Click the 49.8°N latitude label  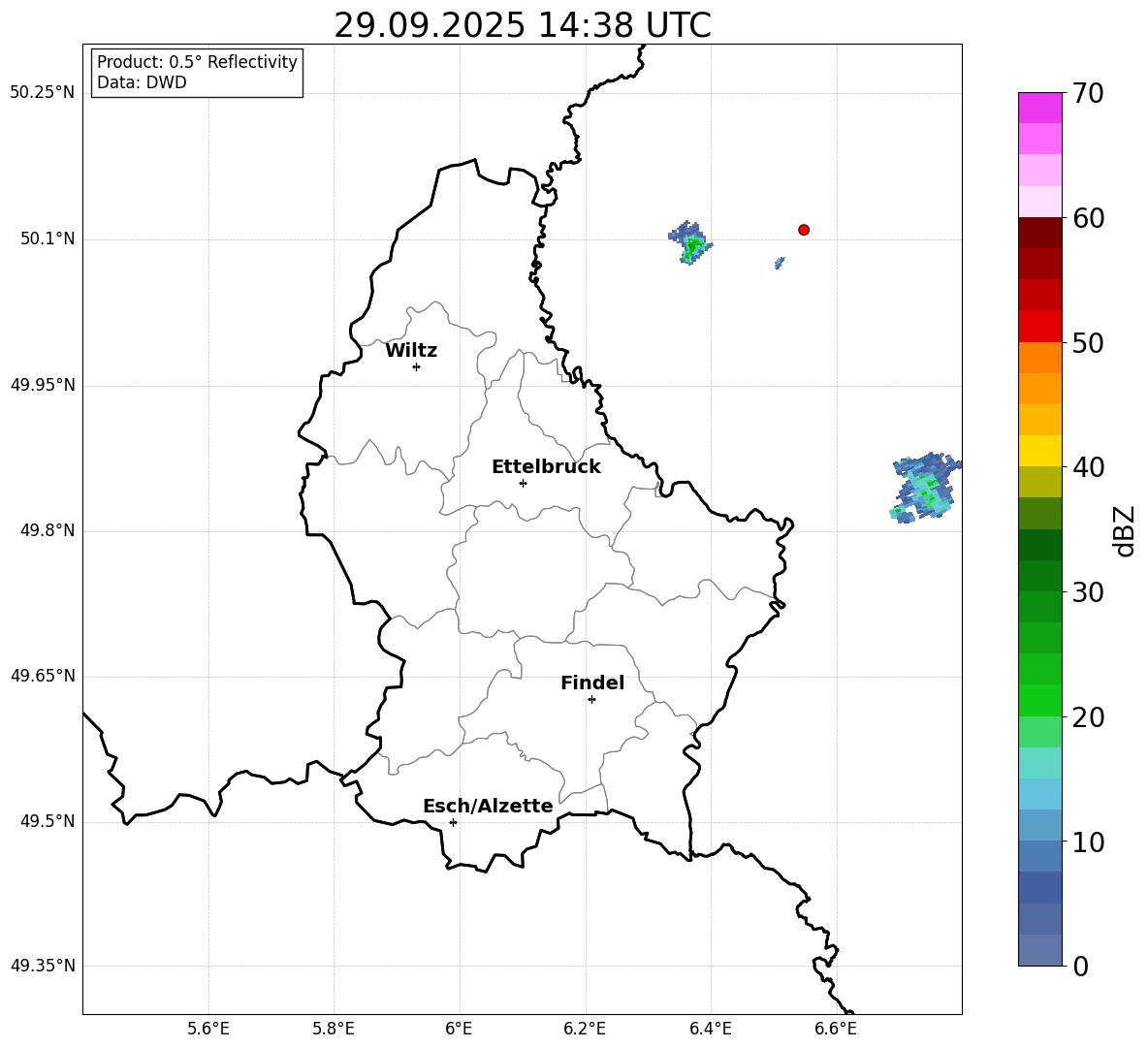(x=48, y=530)
